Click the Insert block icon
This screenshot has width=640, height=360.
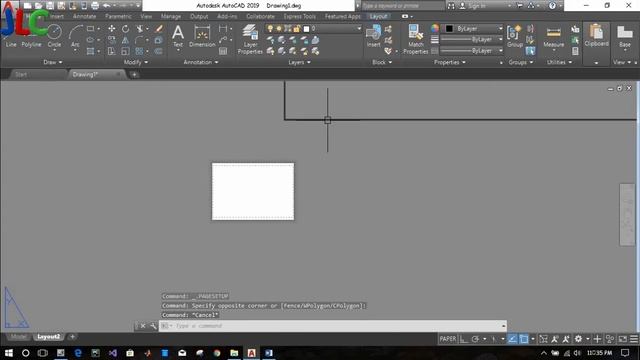[373, 36]
